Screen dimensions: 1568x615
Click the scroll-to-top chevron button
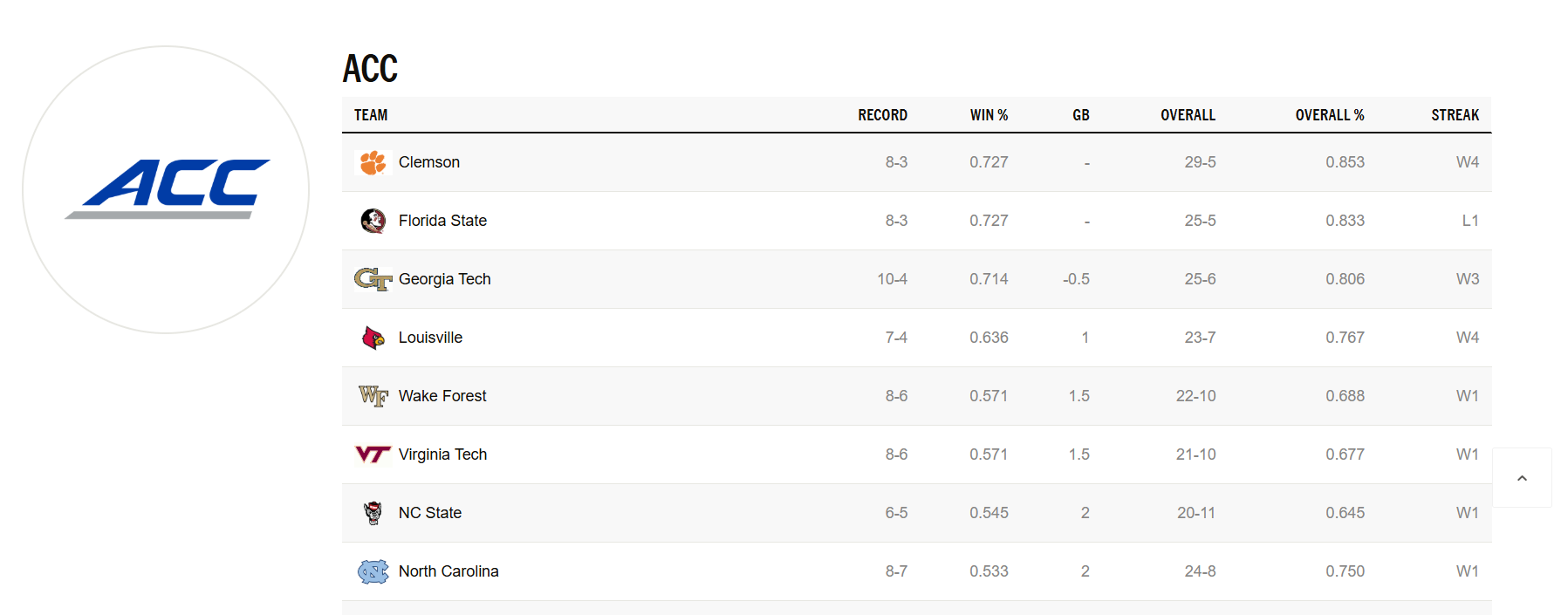(x=1522, y=477)
